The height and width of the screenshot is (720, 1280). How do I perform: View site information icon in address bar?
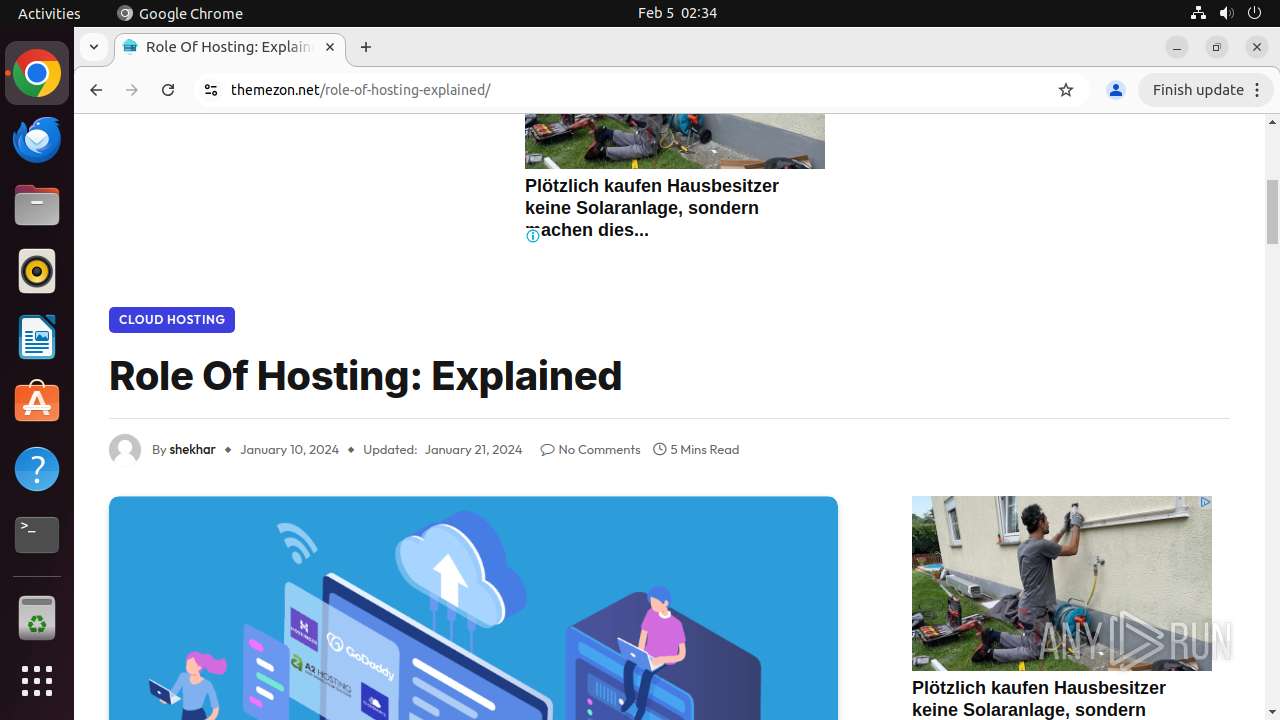coord(210,90)
